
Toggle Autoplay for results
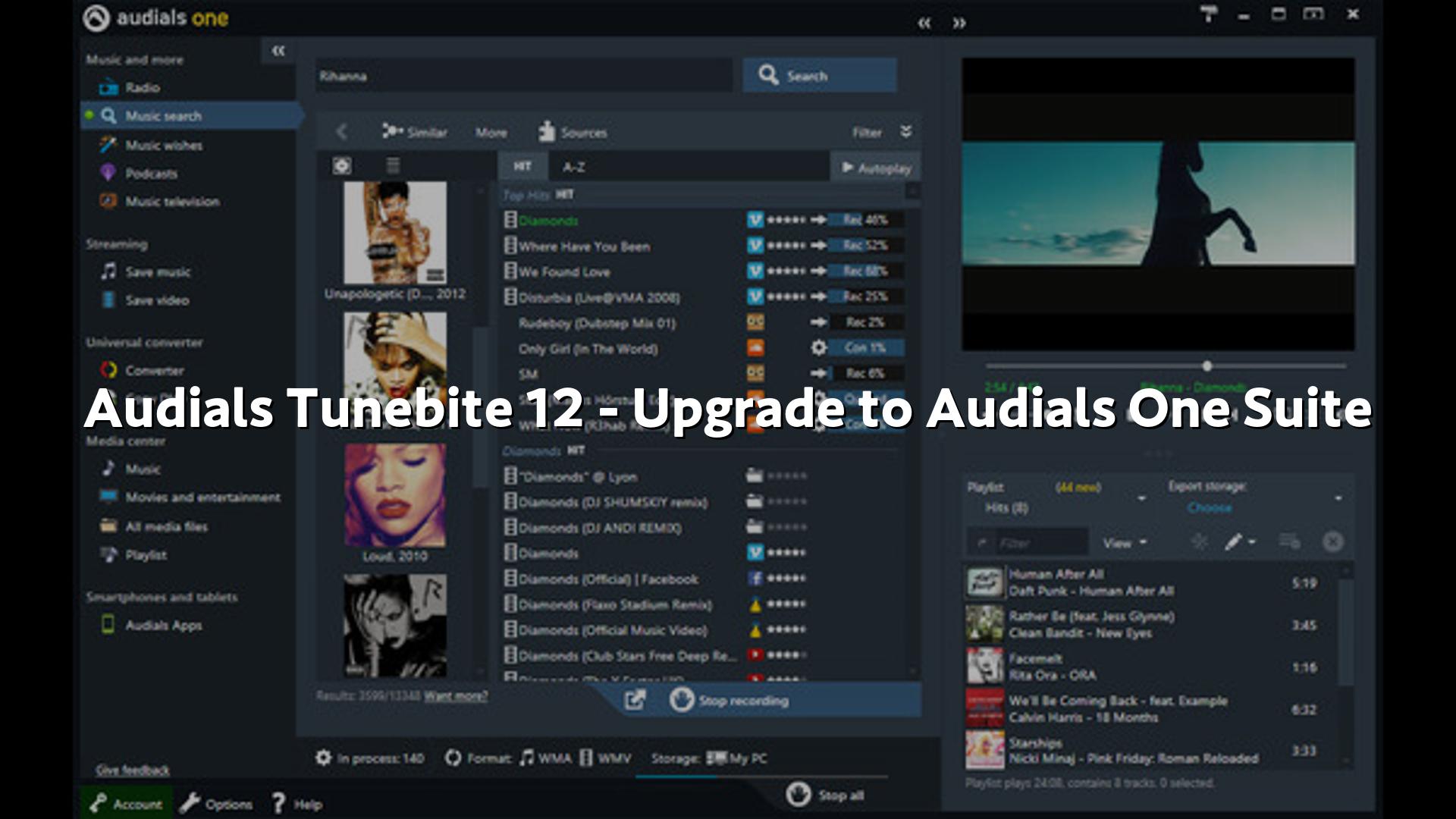tap(876, 168)
